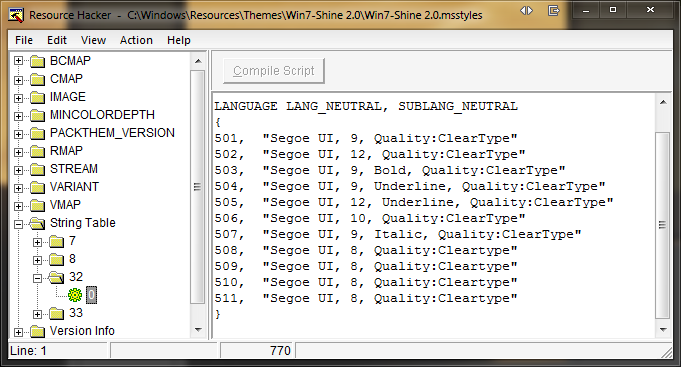Image resolution: width=681 pixels, height=367 pixels.
Task: Click the left-right arrows icon in title bar
Action: click(526, 10)
